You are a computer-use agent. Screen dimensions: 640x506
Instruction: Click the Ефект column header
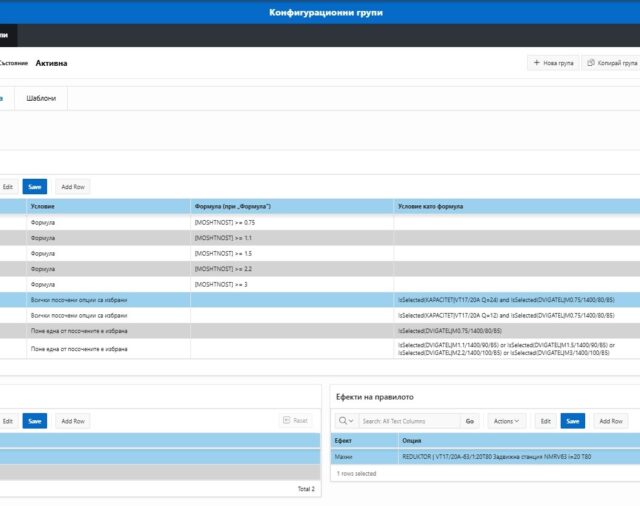364,441
